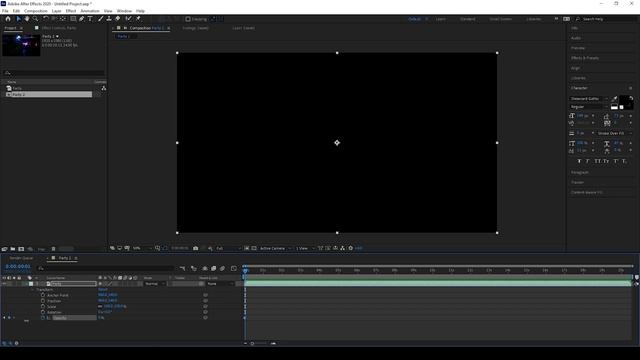Image resolution: width=640 pixels, height=360 pixels.
Task: Toggle stopwatch for Scale property
Action: tap(43, 306)
